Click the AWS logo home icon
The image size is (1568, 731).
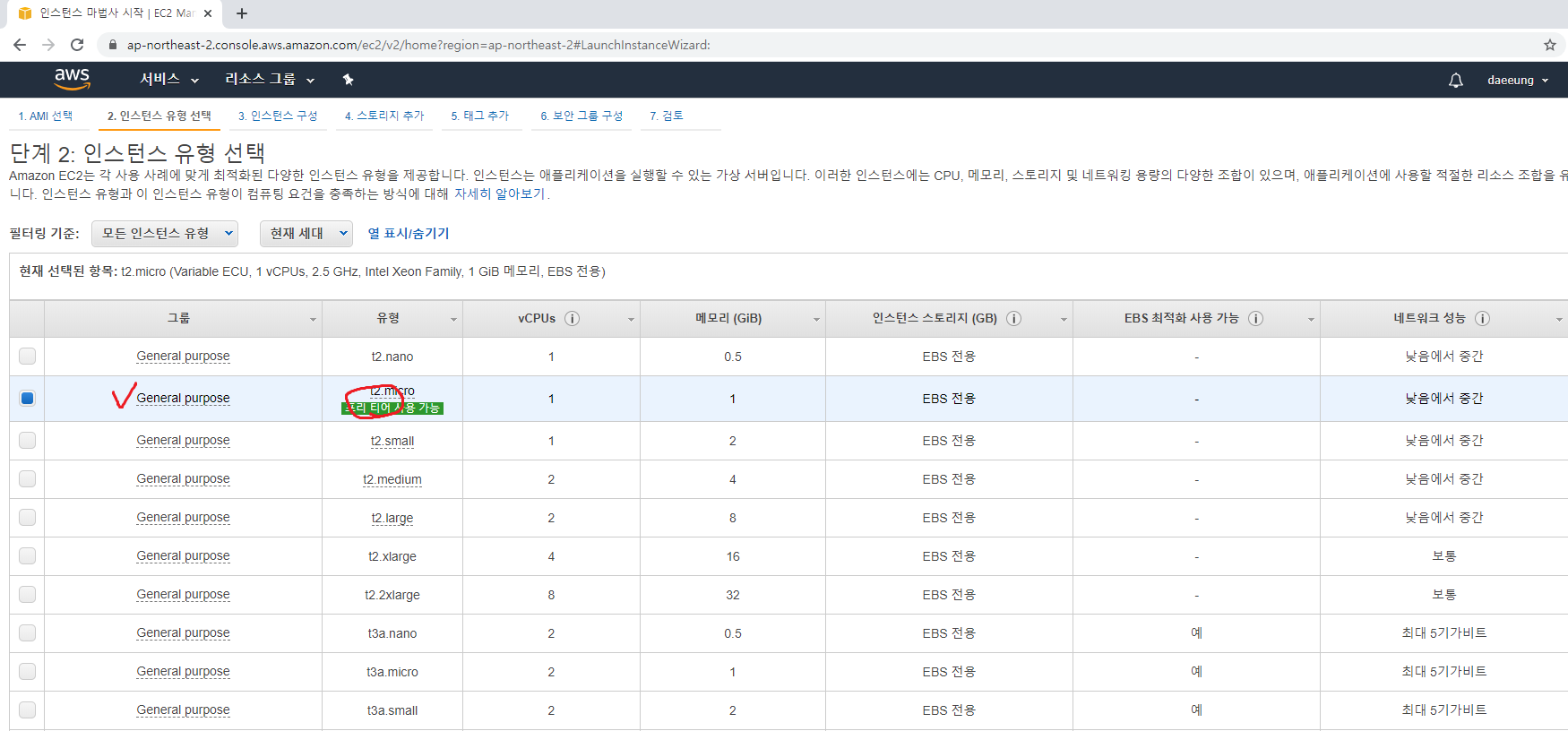click(73, 79)
